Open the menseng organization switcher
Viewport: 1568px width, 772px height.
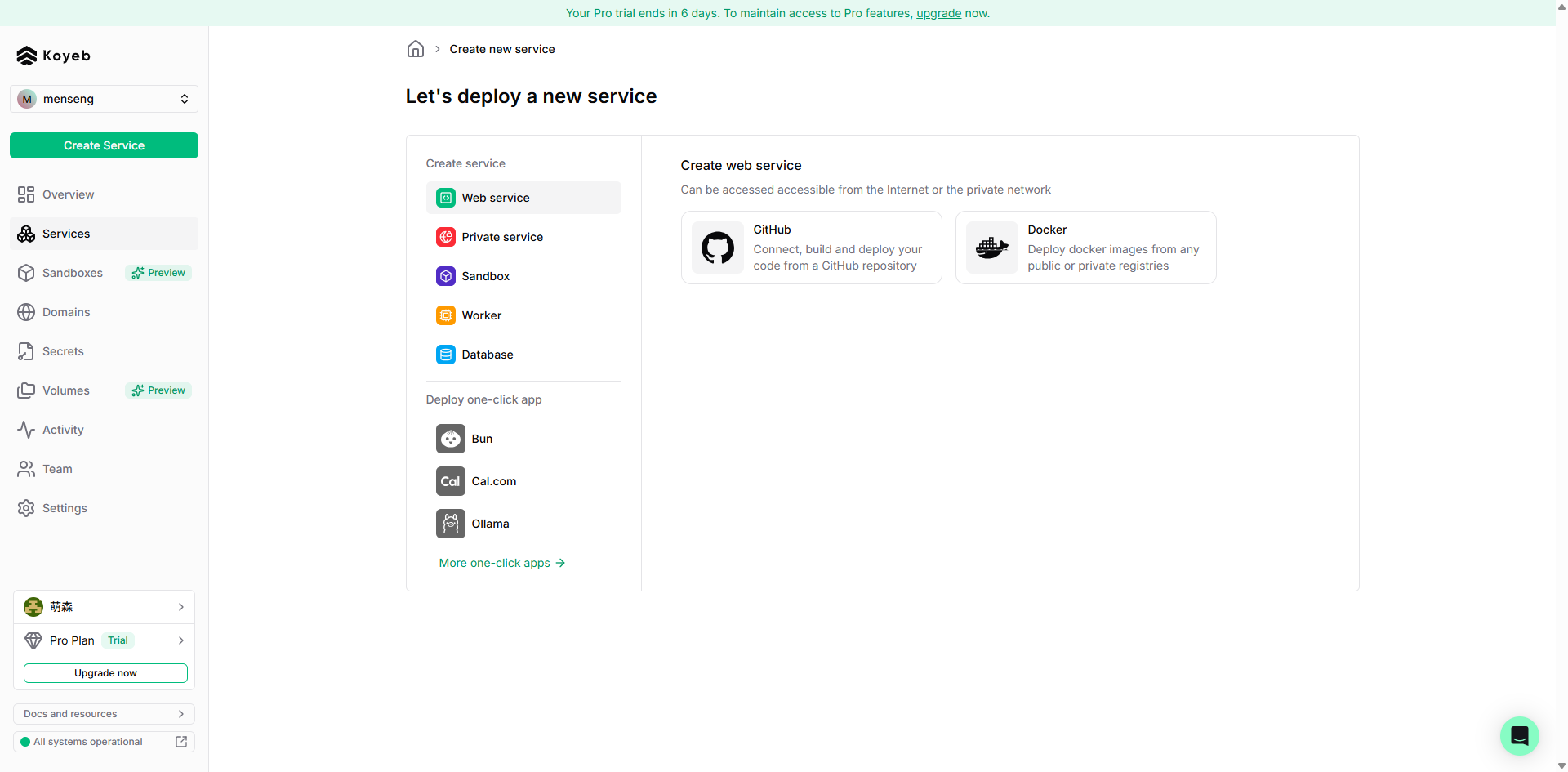tap(104, 99)
